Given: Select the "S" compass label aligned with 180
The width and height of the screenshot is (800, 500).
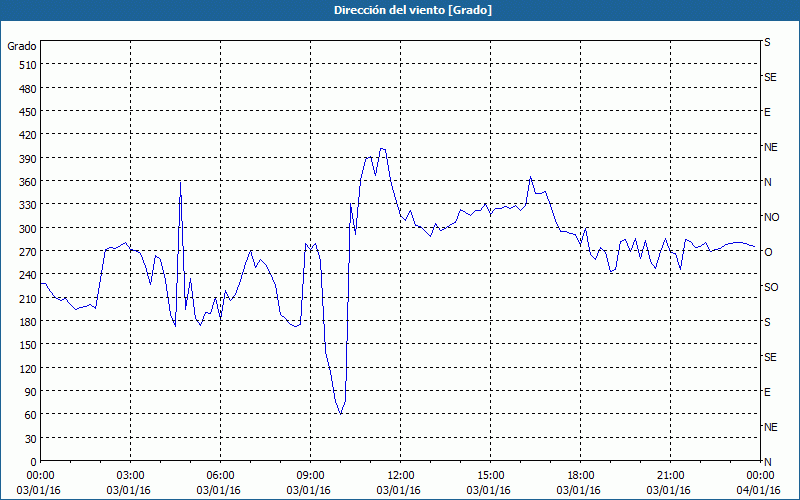Looking at the screenshot, I should (767, 322).
